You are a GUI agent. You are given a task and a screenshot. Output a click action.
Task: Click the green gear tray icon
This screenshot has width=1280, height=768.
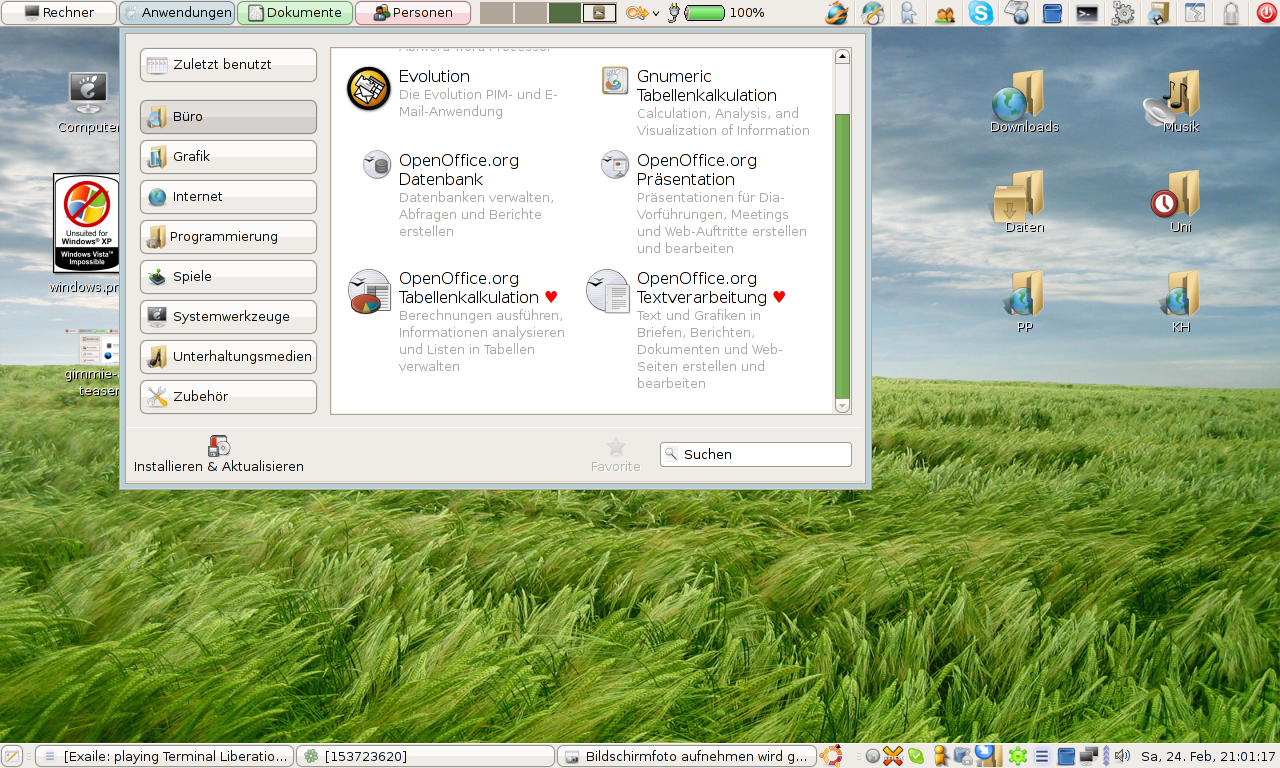point(1018,756)
